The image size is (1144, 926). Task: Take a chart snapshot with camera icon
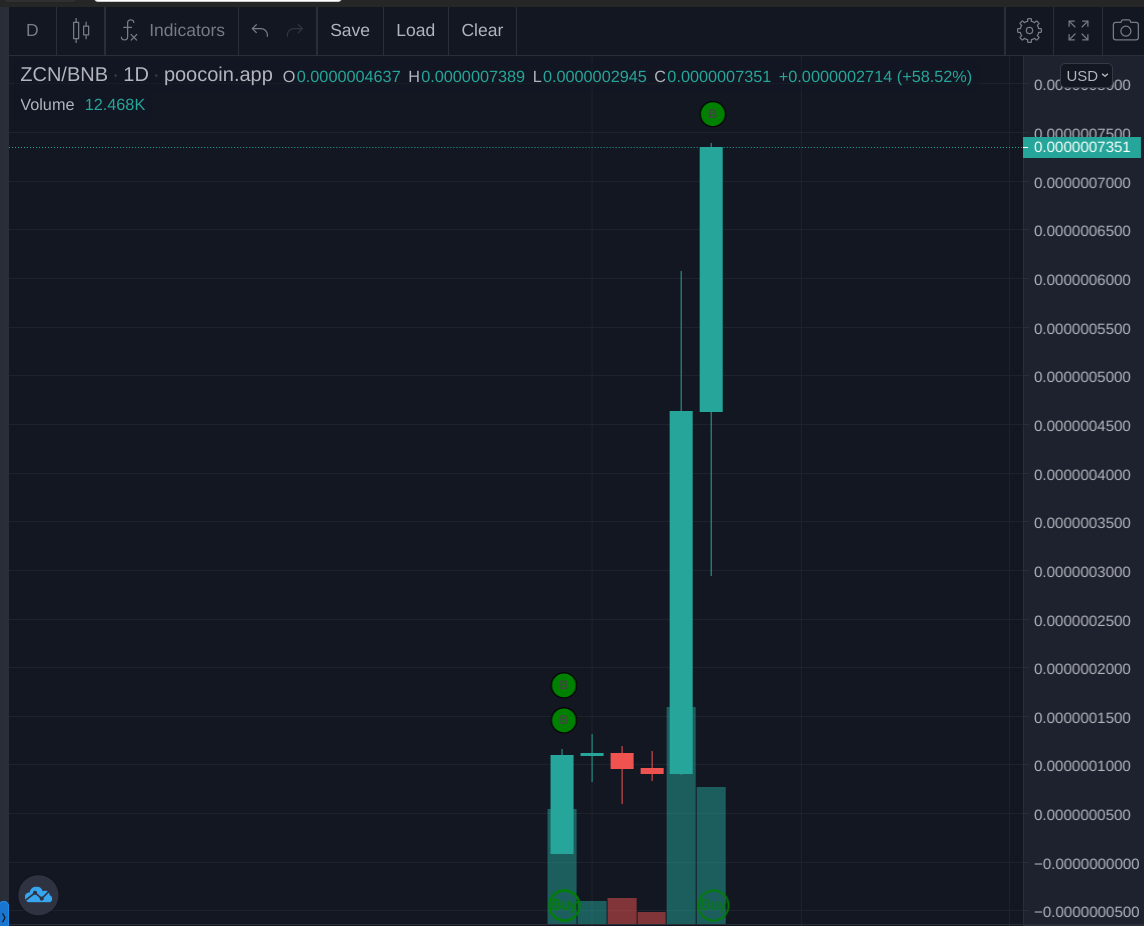(x=1125, y=30)
